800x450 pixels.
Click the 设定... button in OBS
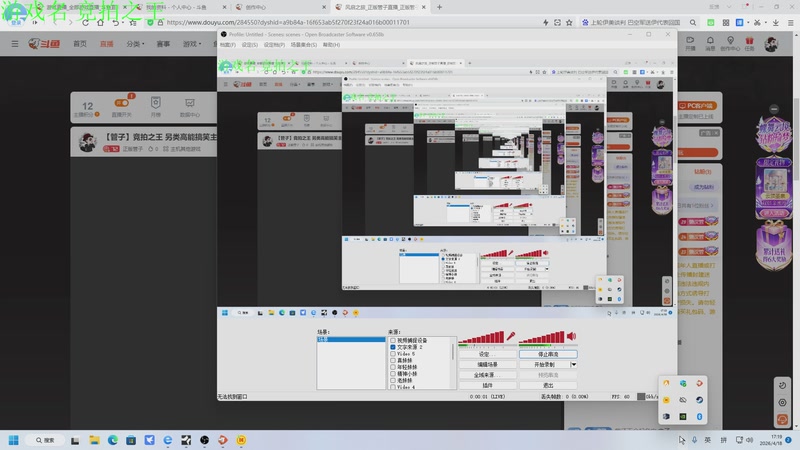coord(487,354)
